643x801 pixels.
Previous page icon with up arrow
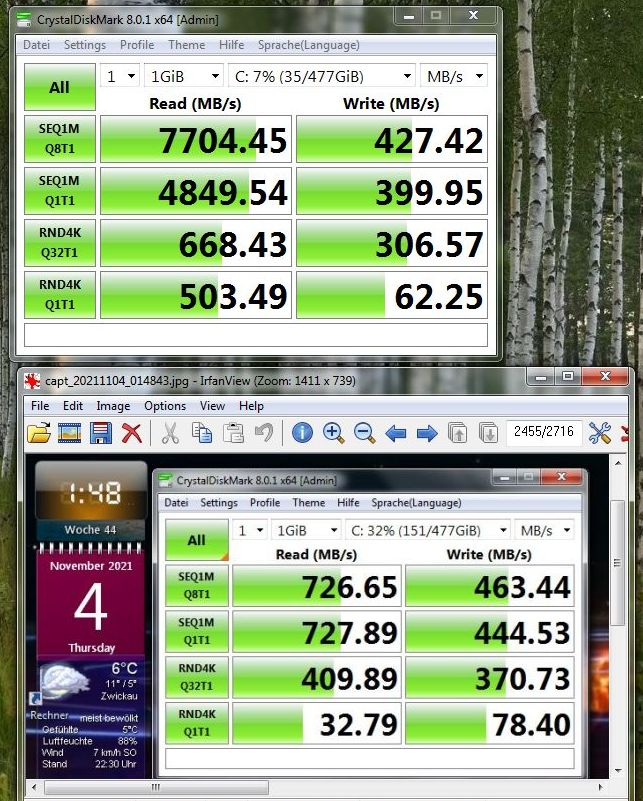point(457,433)
